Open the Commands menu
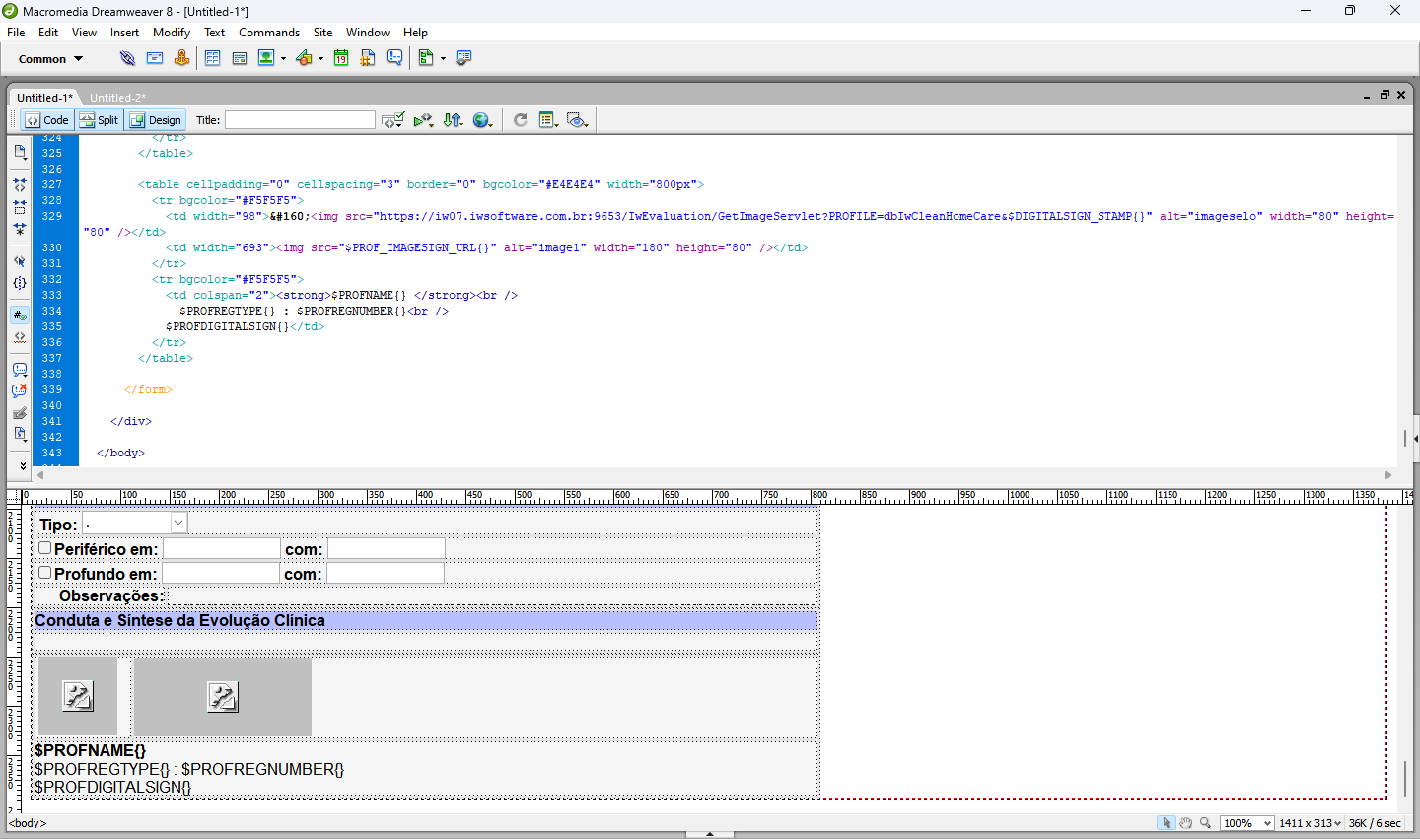 (x=268, y=33)
